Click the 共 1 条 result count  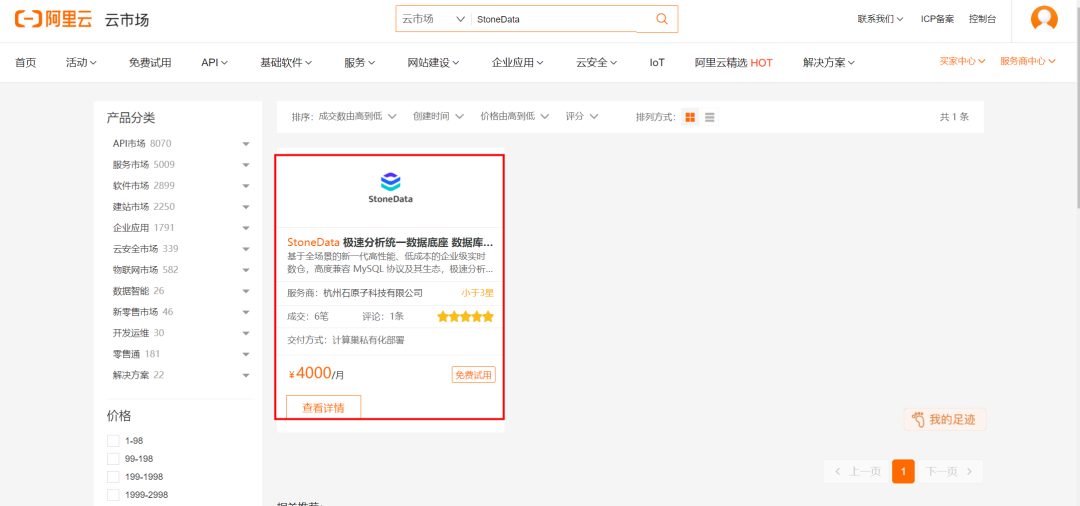coord(955,117)
